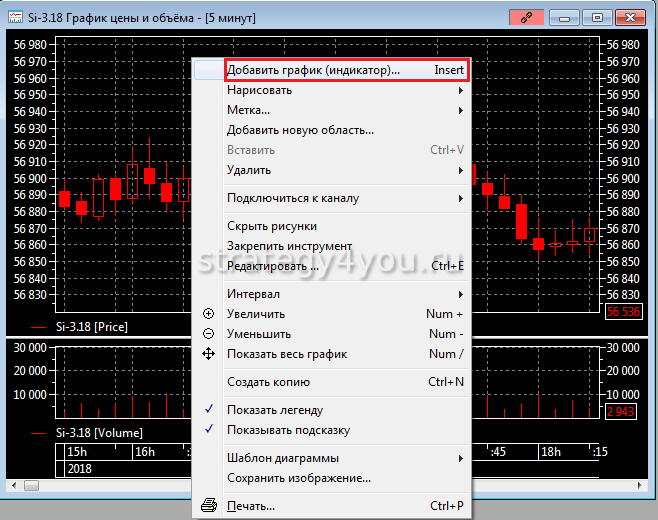Choose Добавить новую область... from the menu
658x520 pixels.
[300, 130]
